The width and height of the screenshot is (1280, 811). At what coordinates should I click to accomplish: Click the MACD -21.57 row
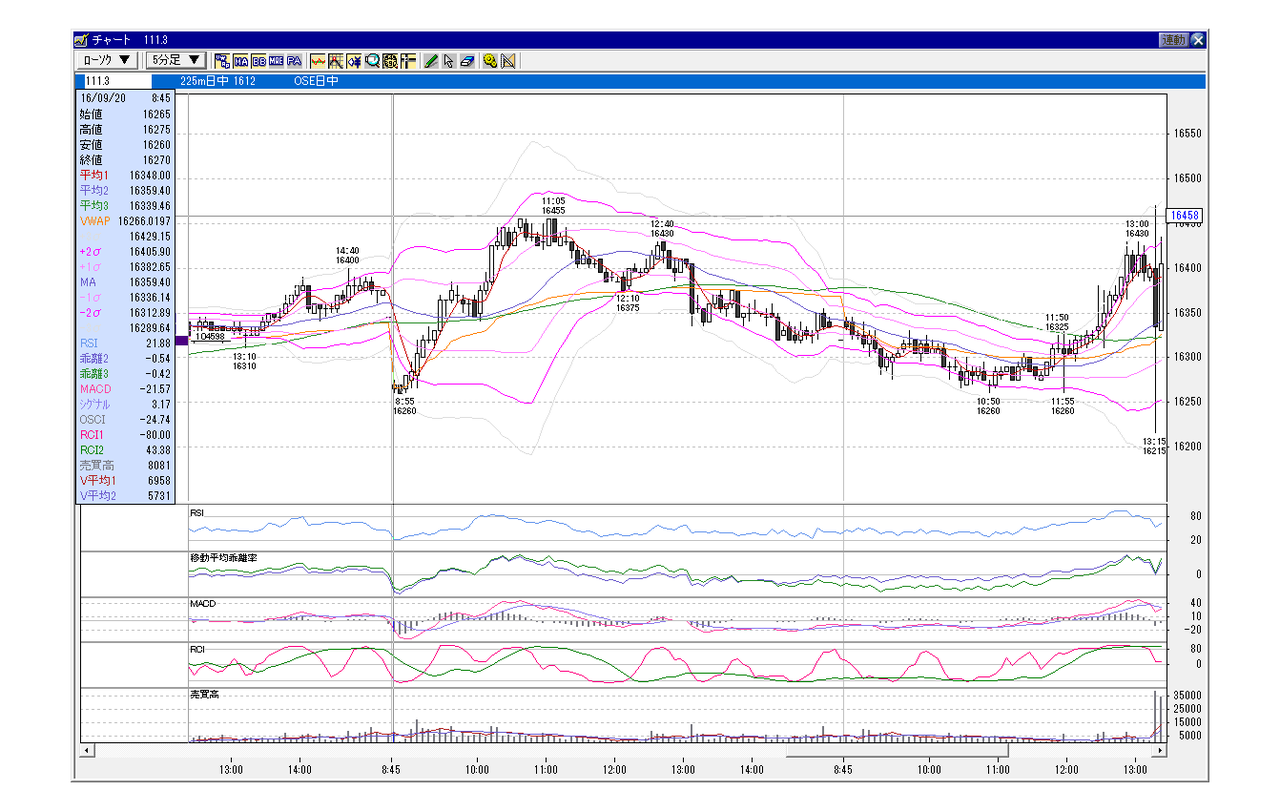click(125, 388)
